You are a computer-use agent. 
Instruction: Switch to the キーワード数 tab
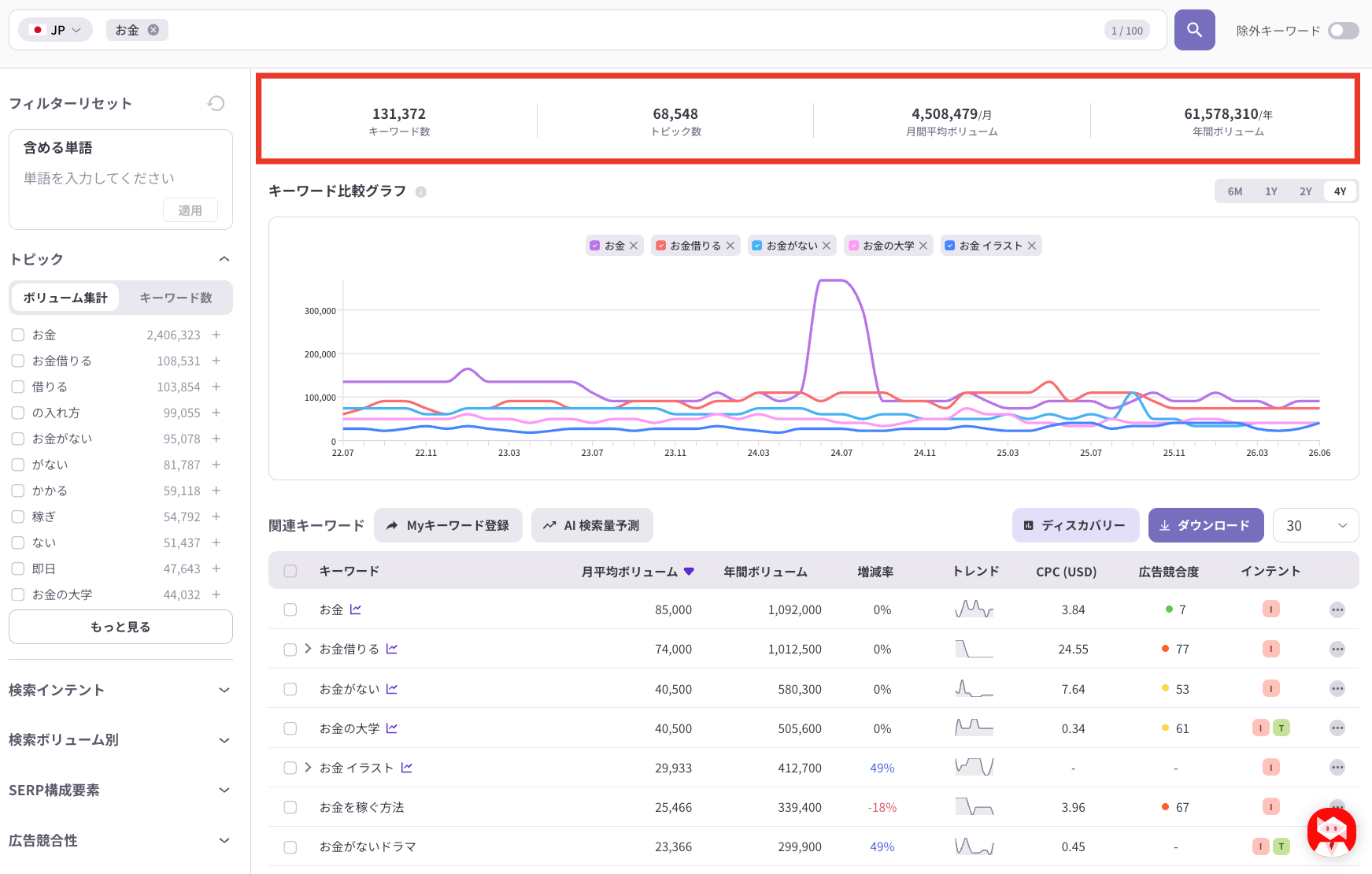[x=176, y=298]
